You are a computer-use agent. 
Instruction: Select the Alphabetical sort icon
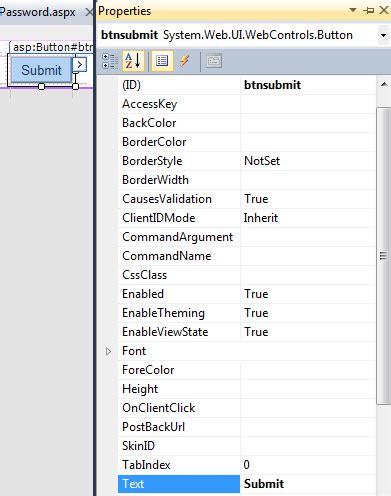(133, 61)
